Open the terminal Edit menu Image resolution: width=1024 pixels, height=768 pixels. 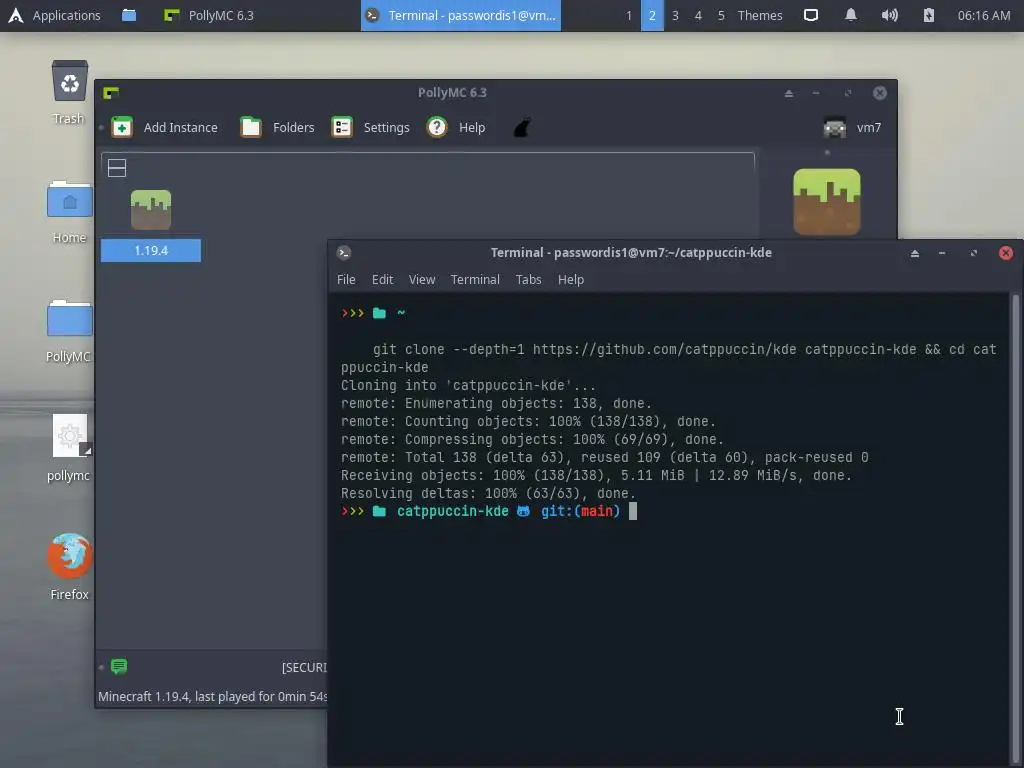pyautogui.click(x=382, y=280)
